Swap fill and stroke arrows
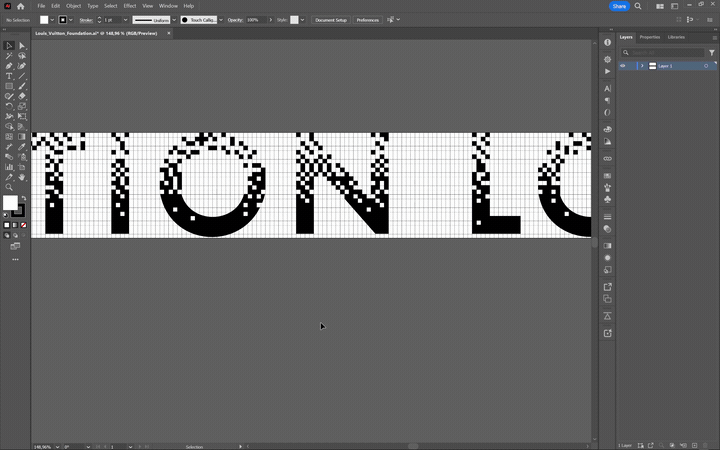Screen dimensions: 720x450 point(23,198)
